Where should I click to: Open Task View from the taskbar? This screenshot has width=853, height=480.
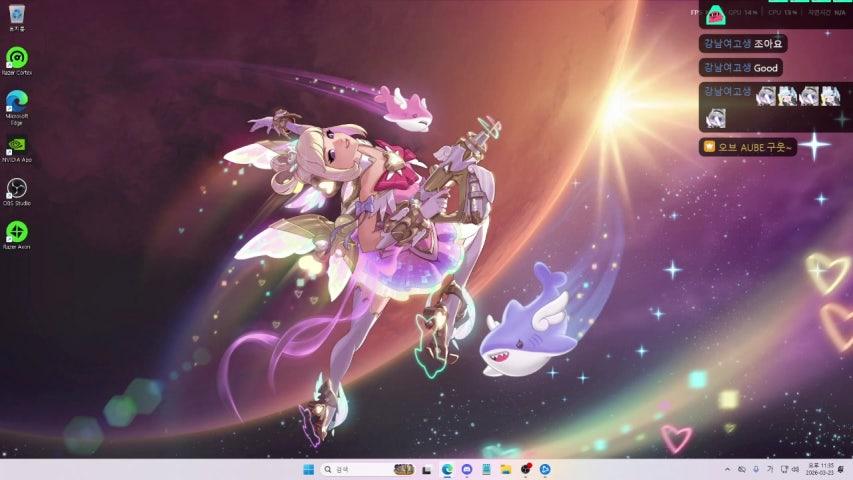pos(427,469)
